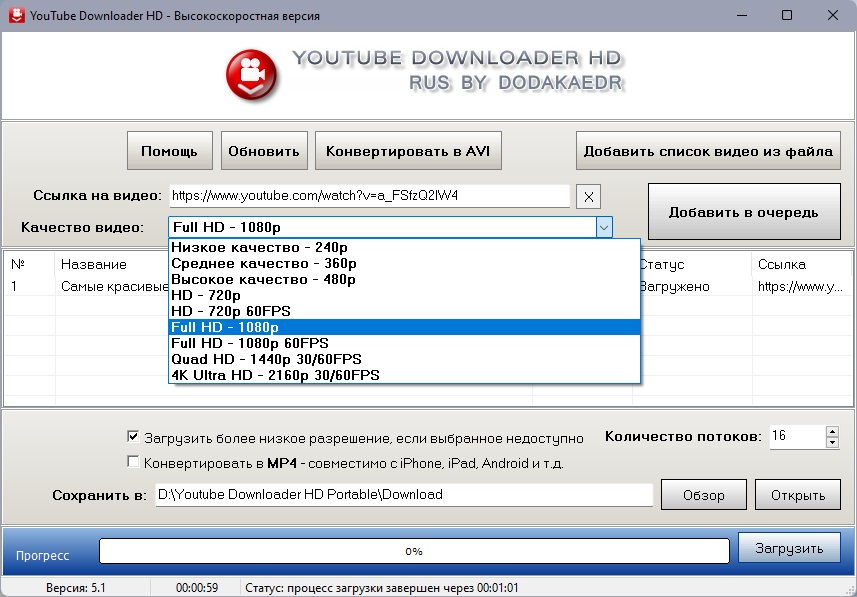This screenshot has height=597, width=857.
Task: Open folder browser with Обзор button
Action: [x=703, y=494]
